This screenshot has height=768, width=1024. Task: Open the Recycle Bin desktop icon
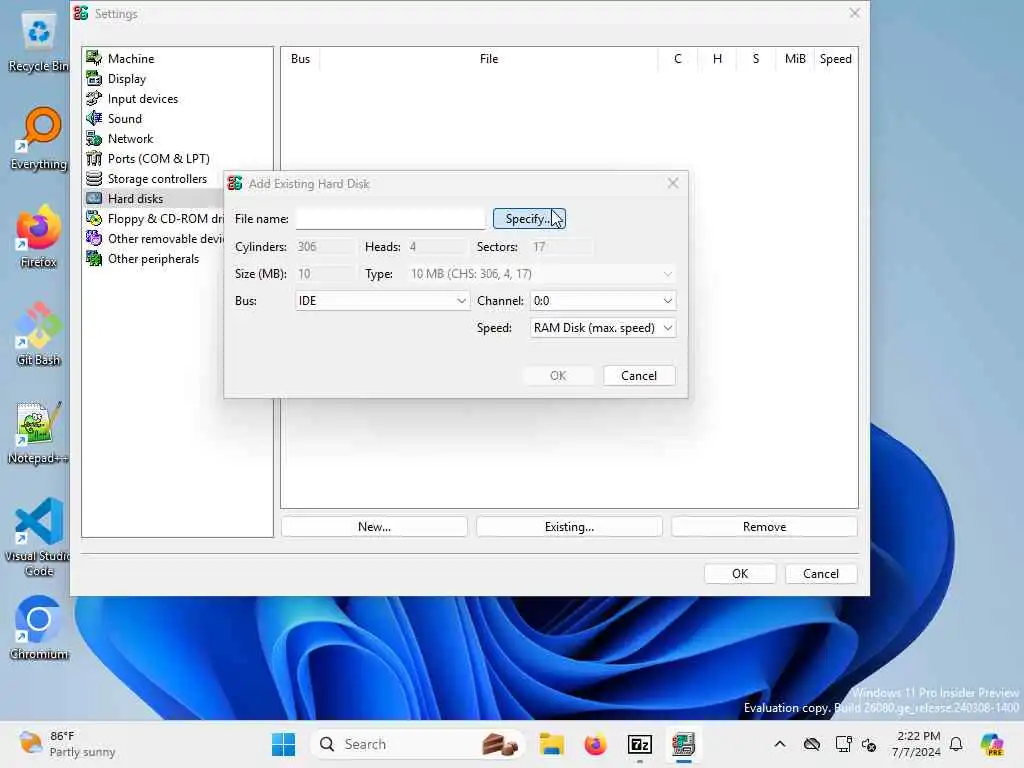click(x=38, y=42)
